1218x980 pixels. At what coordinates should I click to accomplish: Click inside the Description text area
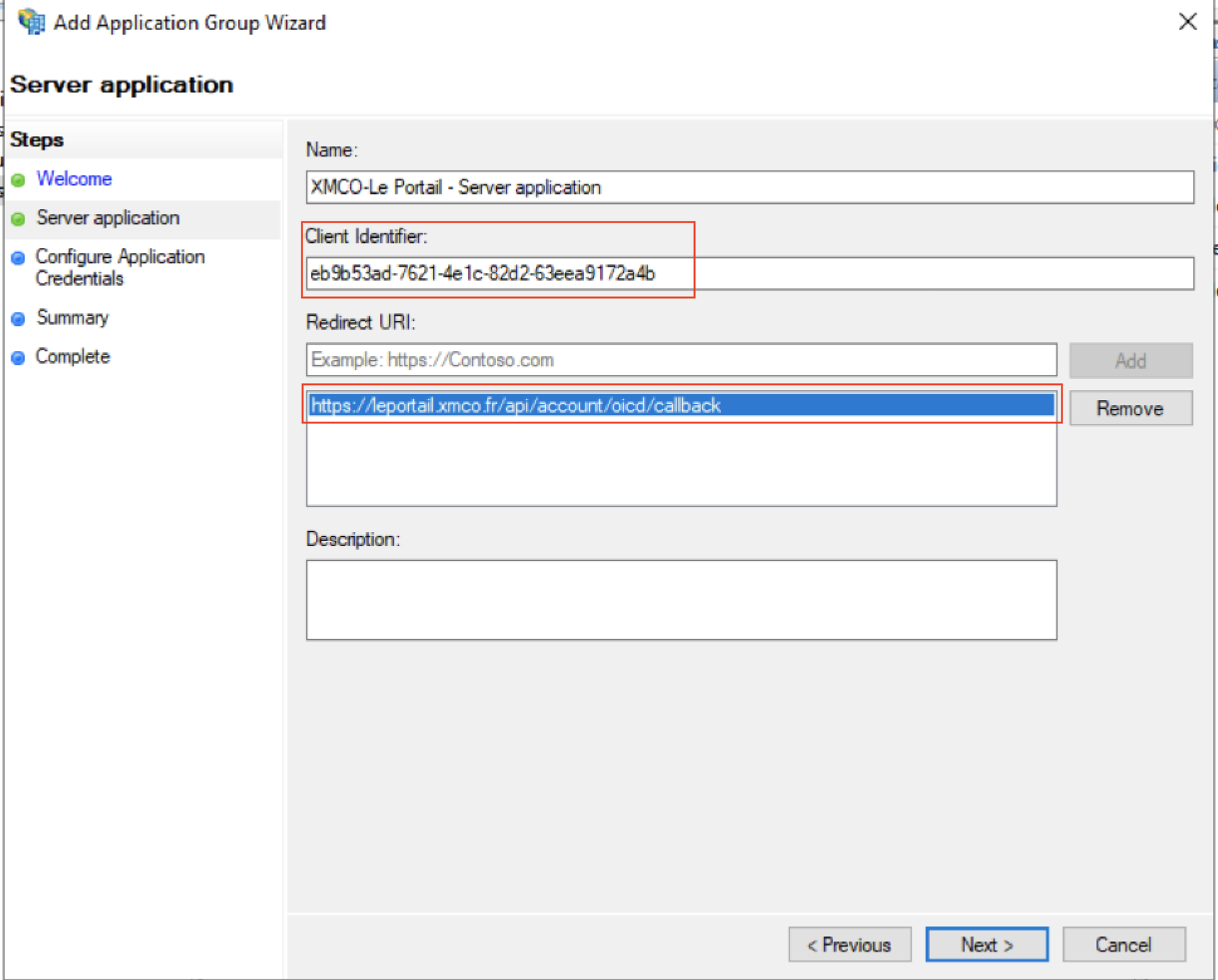pos(681,599)
